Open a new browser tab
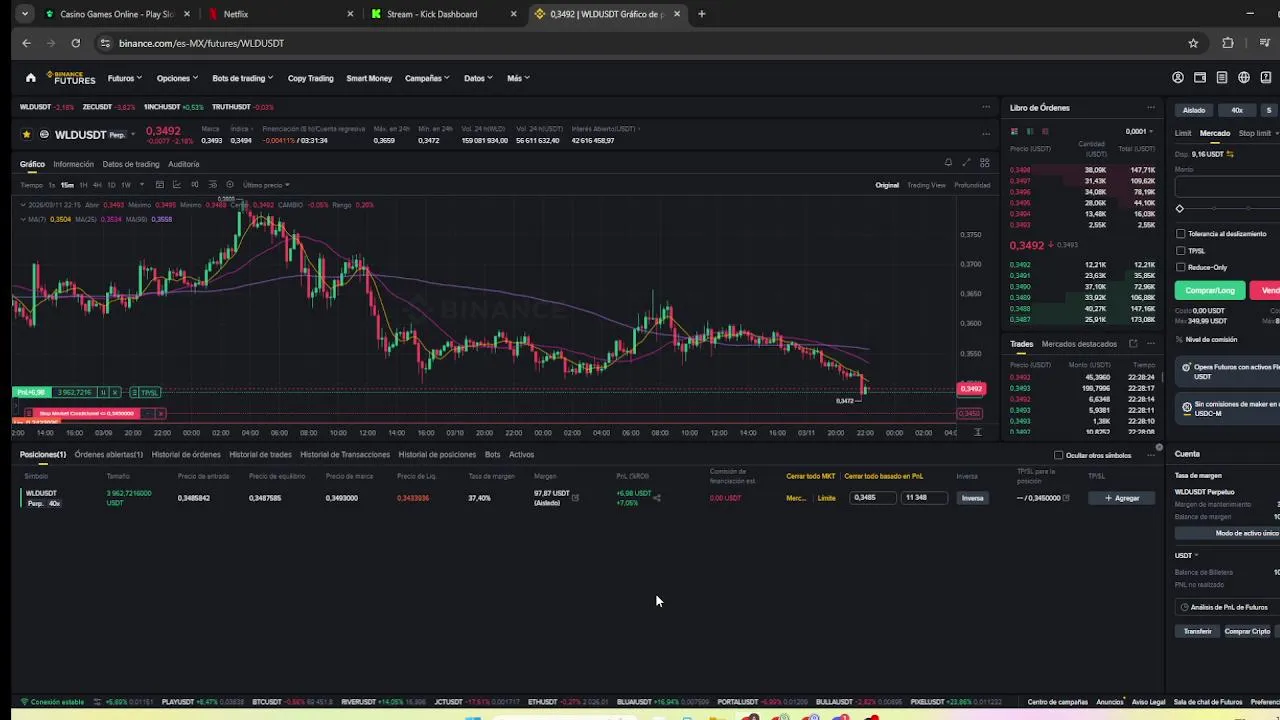 pyautogui.click(x=702, y=14)
